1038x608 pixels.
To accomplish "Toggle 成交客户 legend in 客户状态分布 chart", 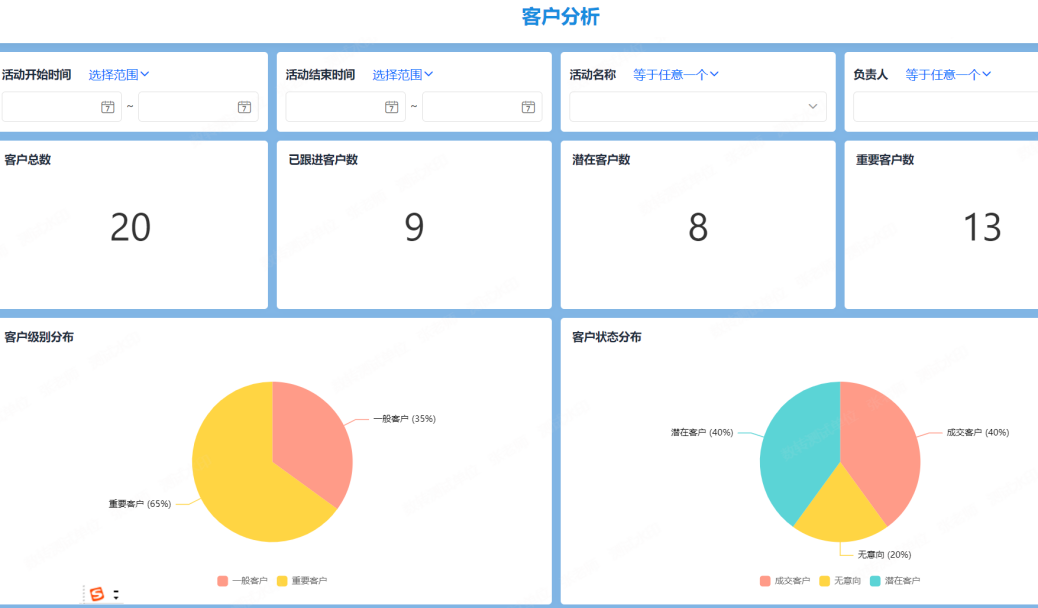I will (x=784, y=580).
